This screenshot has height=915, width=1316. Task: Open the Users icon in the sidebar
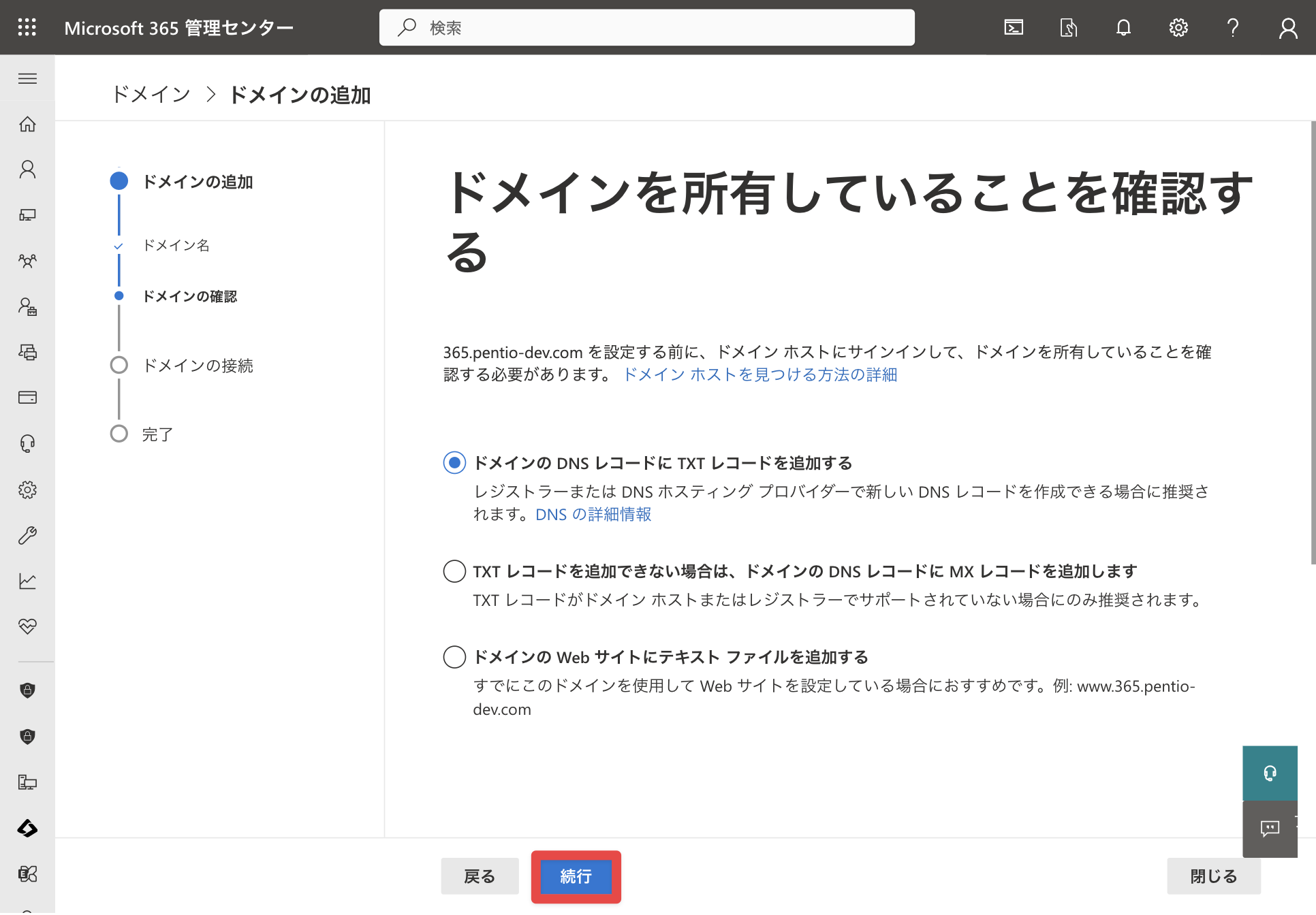tap(27, 170)
